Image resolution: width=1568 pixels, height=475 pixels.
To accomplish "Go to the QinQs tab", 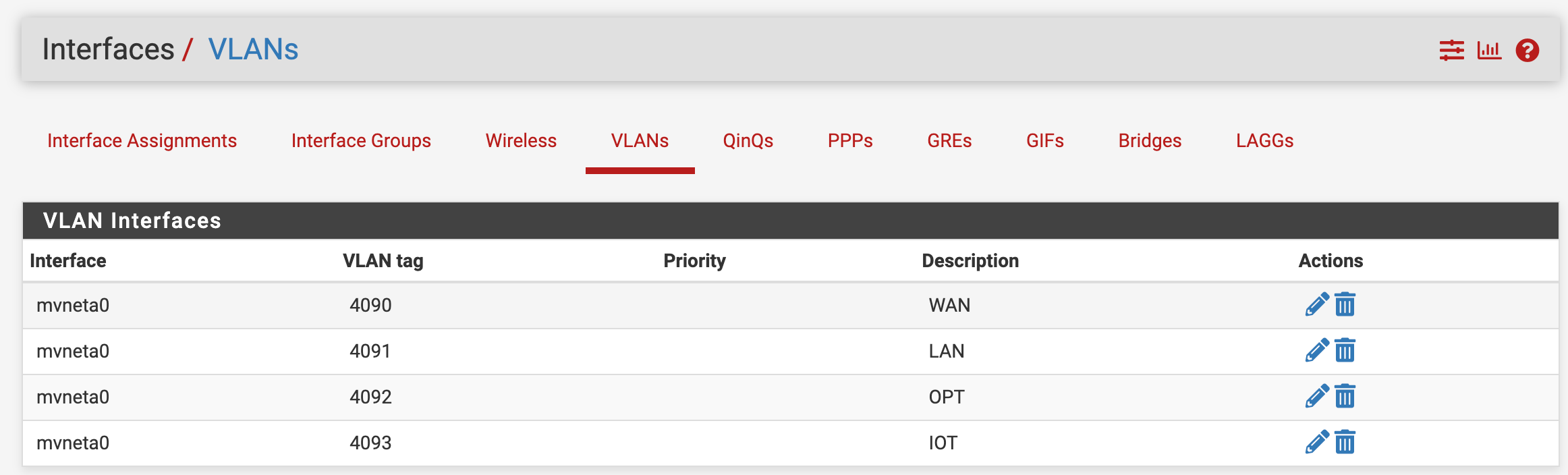I will tap(748, 140).
